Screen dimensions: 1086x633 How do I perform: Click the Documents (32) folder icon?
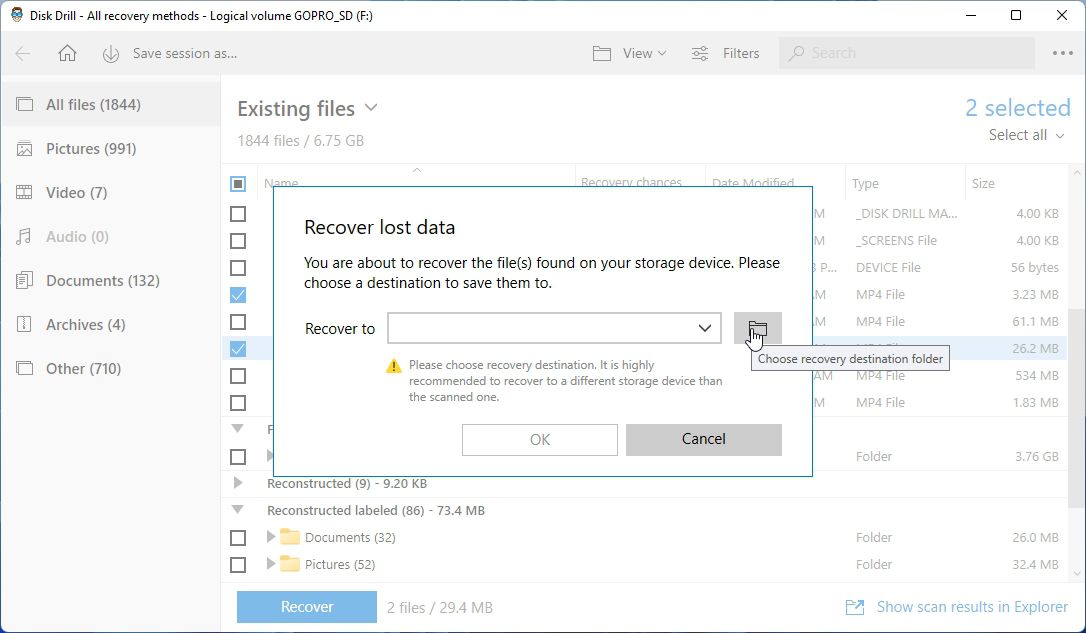point(290,537)
